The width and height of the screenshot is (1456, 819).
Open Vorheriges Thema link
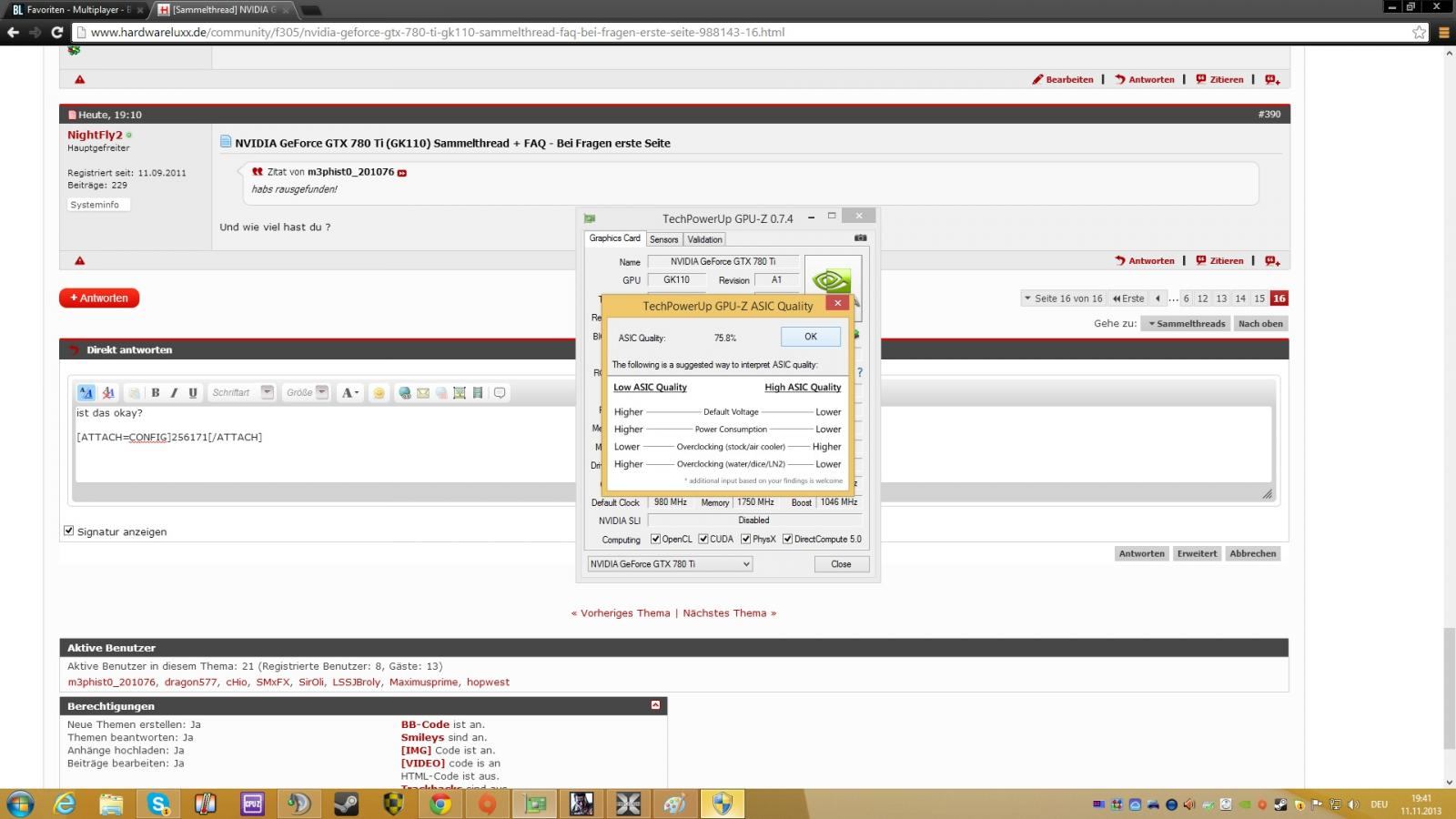click(624, 612)
